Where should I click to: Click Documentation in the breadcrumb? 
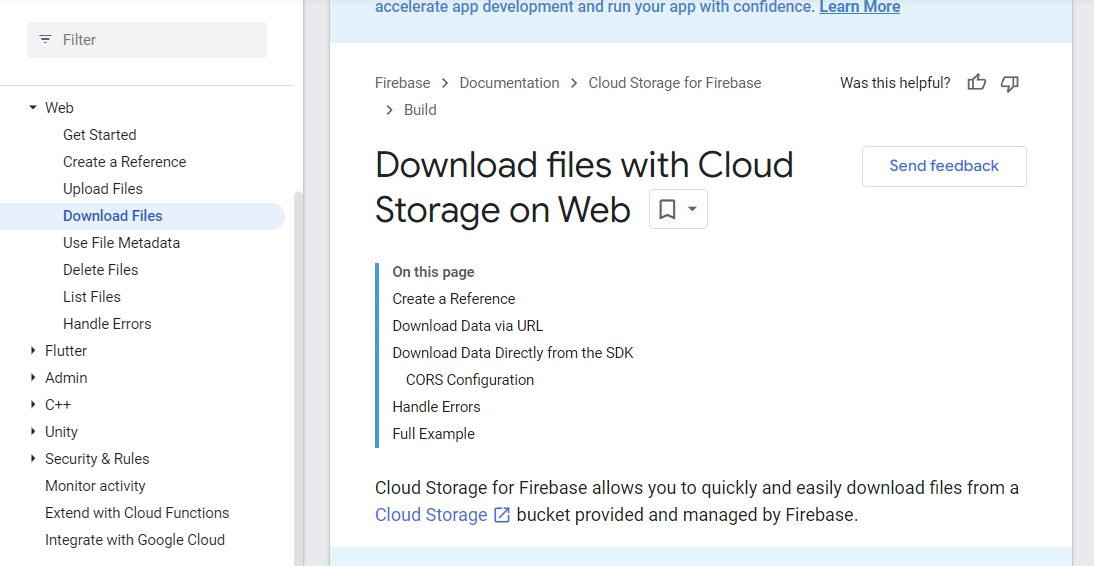coord(509,83)
